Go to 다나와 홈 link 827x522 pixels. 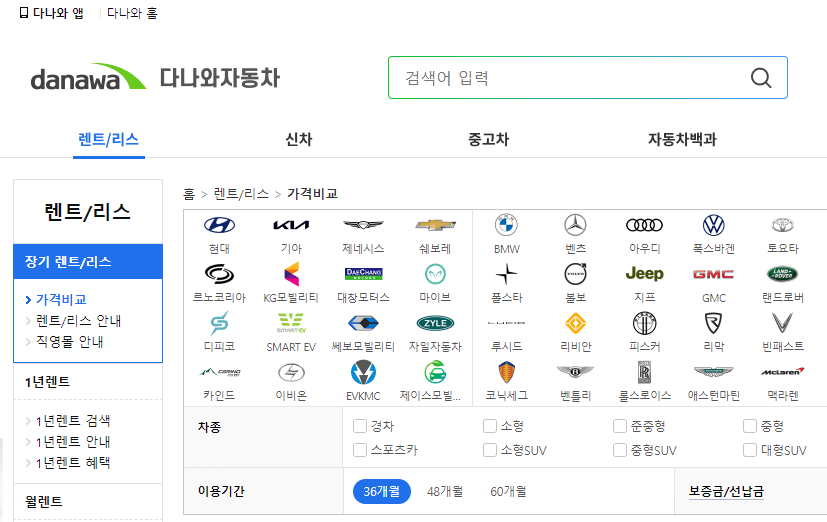[x=132, y=13]
